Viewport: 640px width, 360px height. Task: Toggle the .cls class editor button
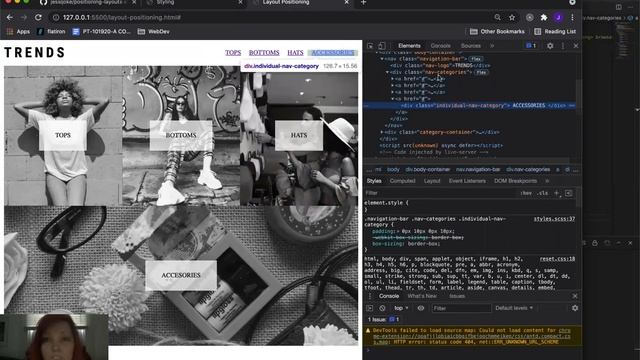[542, 193]
